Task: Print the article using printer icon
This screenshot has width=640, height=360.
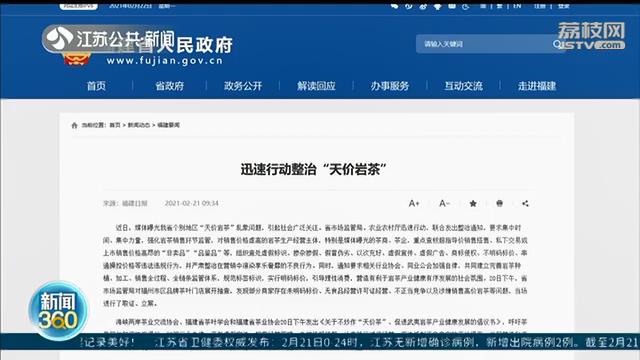Action: point(500,203)
